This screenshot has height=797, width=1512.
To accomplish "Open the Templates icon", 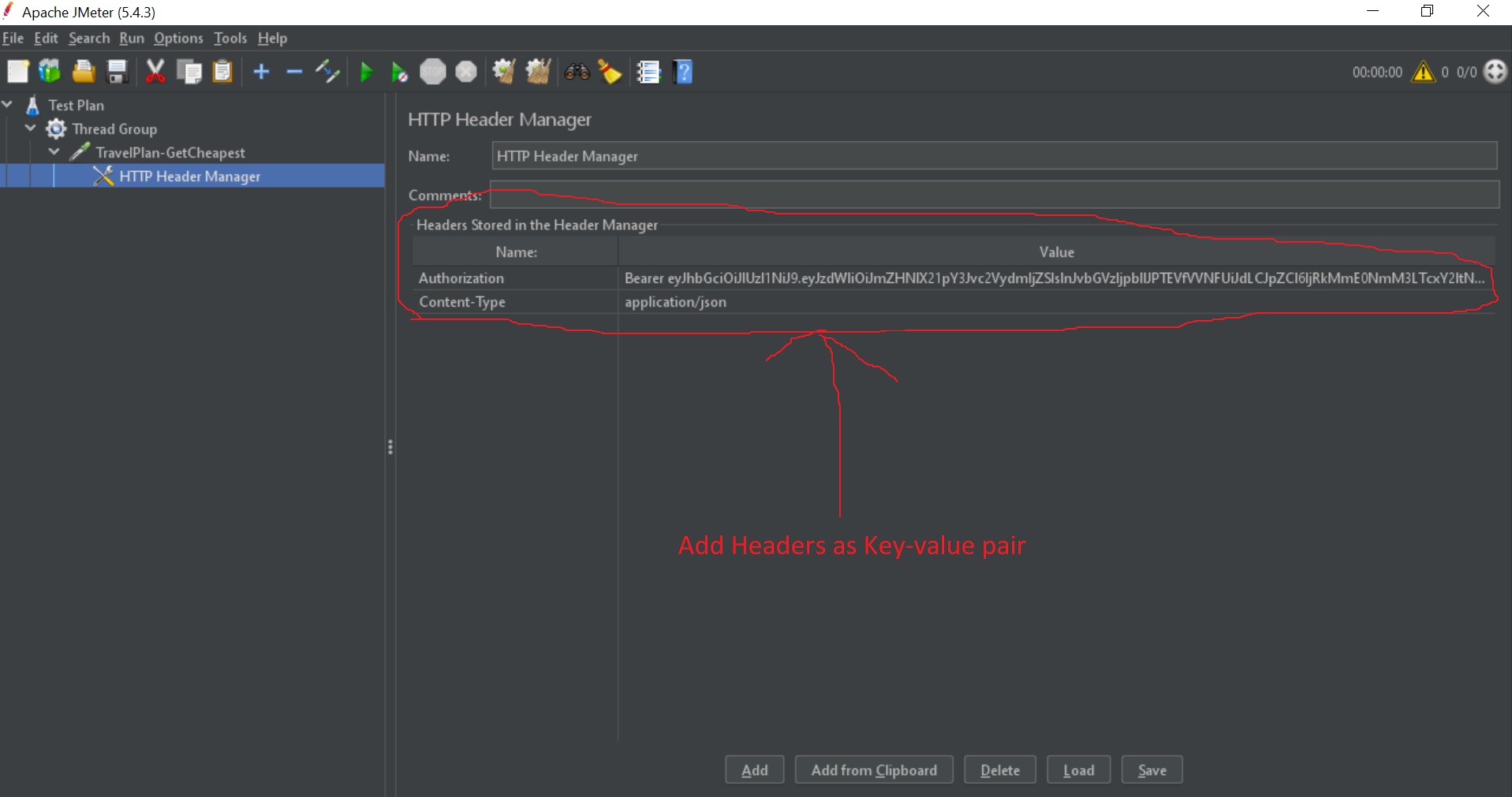I will (50, 72).
